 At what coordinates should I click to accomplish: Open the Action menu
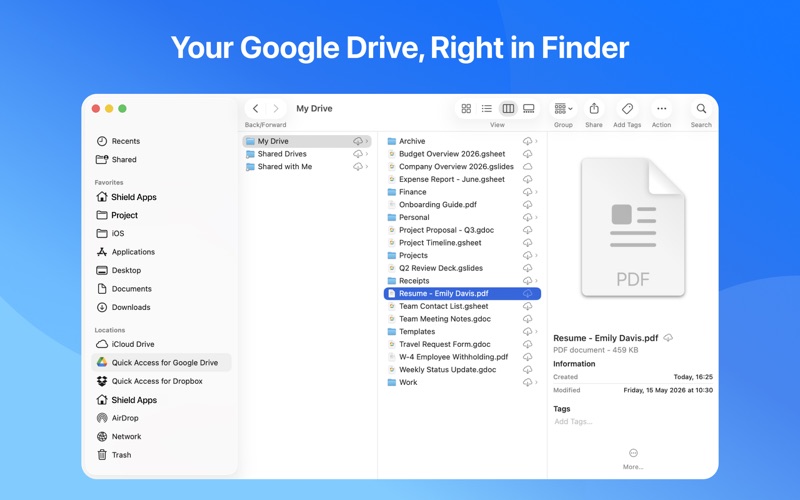click(661, 108)
